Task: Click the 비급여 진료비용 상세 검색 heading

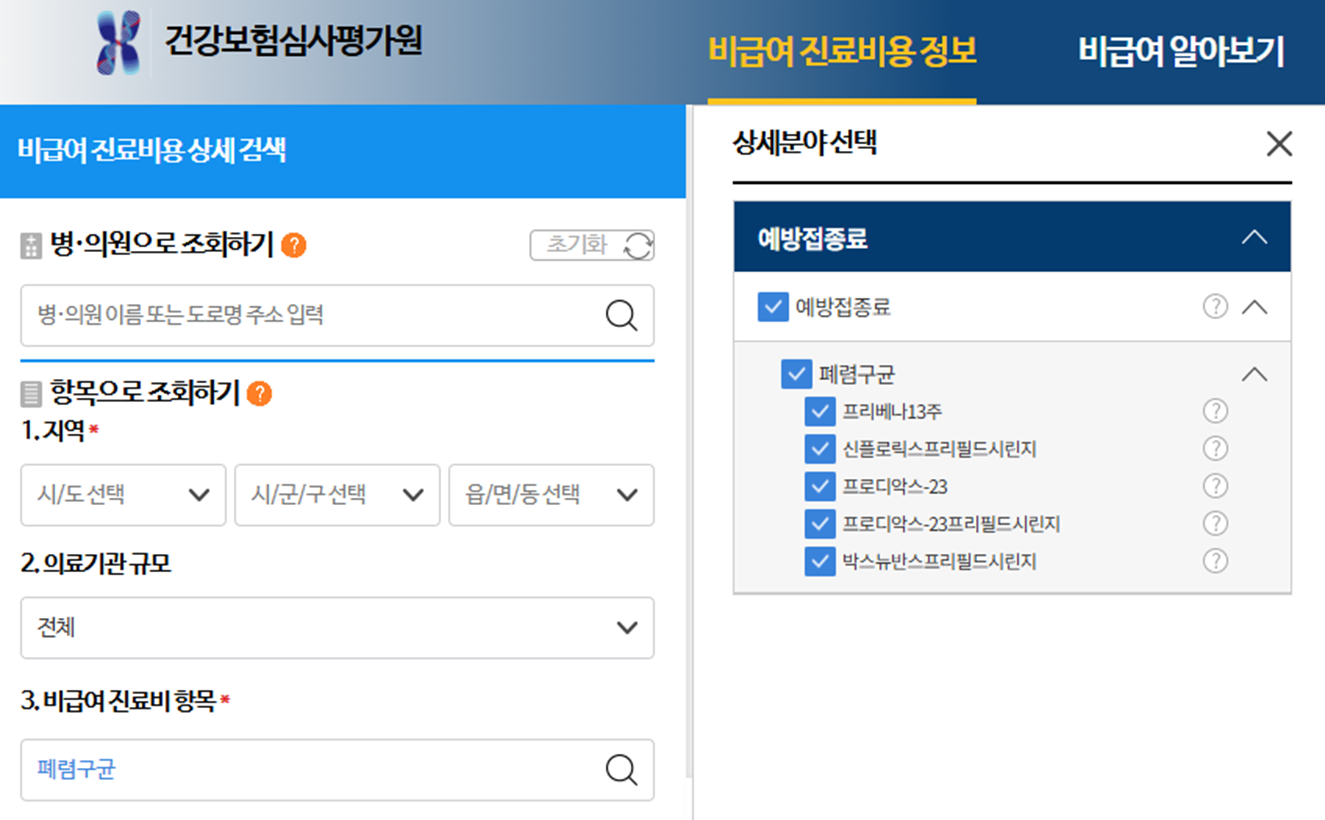Action: click(x=152, y=151)
